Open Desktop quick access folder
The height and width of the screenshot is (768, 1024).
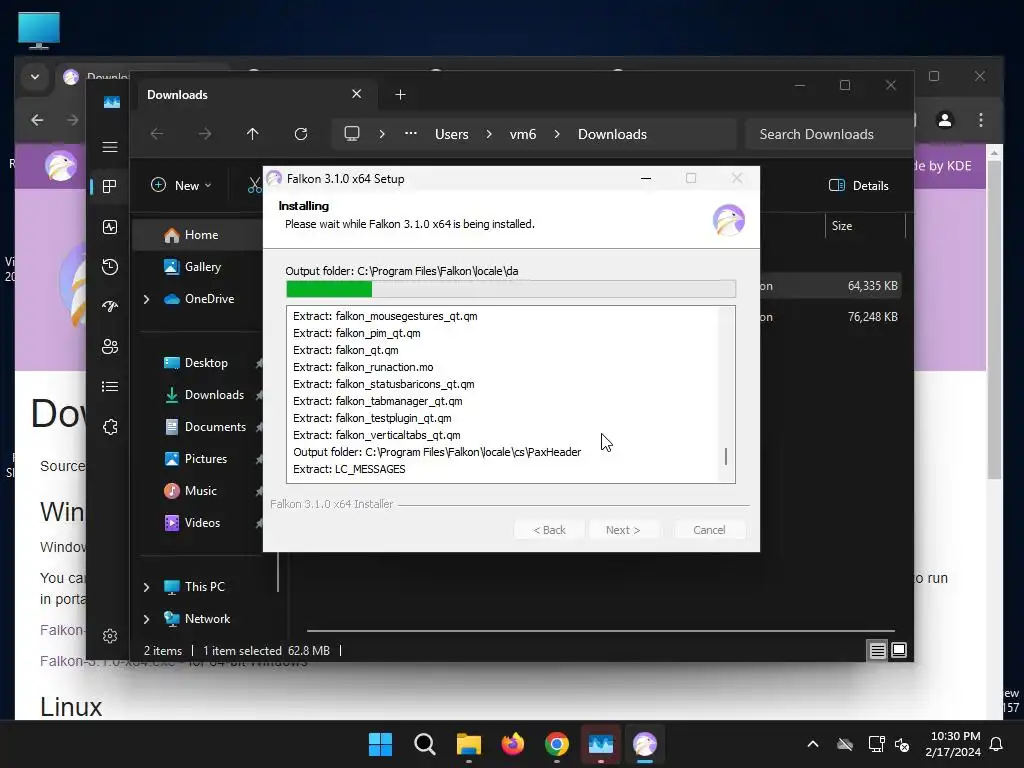tap(206, 362)
